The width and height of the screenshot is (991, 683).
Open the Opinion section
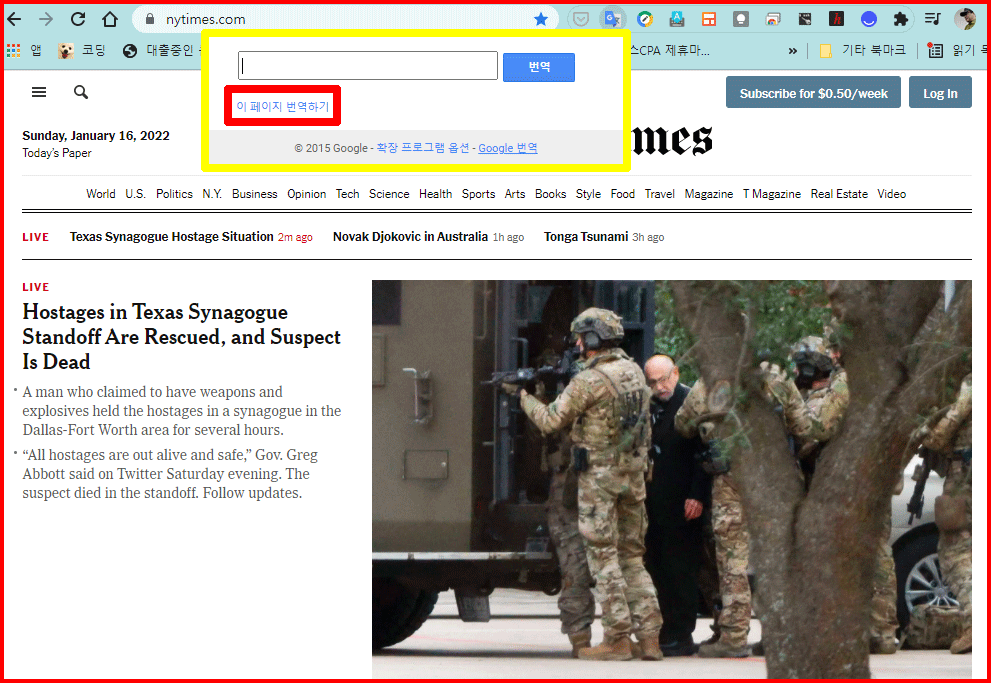tap(307, 194)
